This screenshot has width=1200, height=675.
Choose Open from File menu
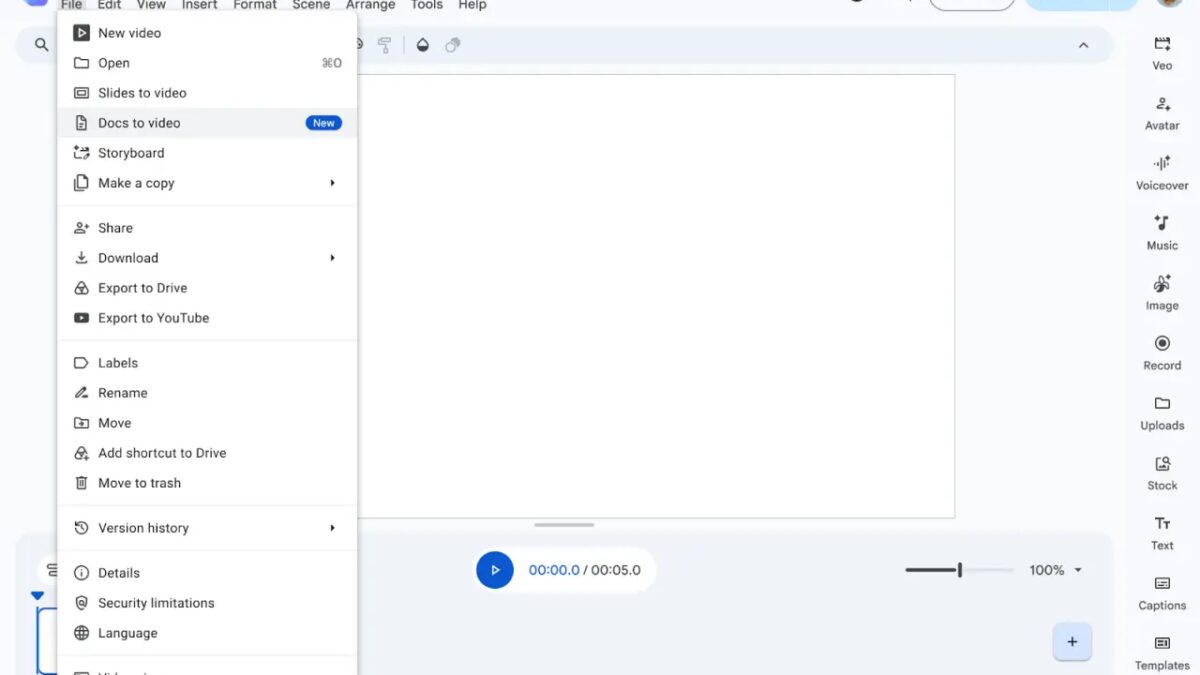click(207, 63)
